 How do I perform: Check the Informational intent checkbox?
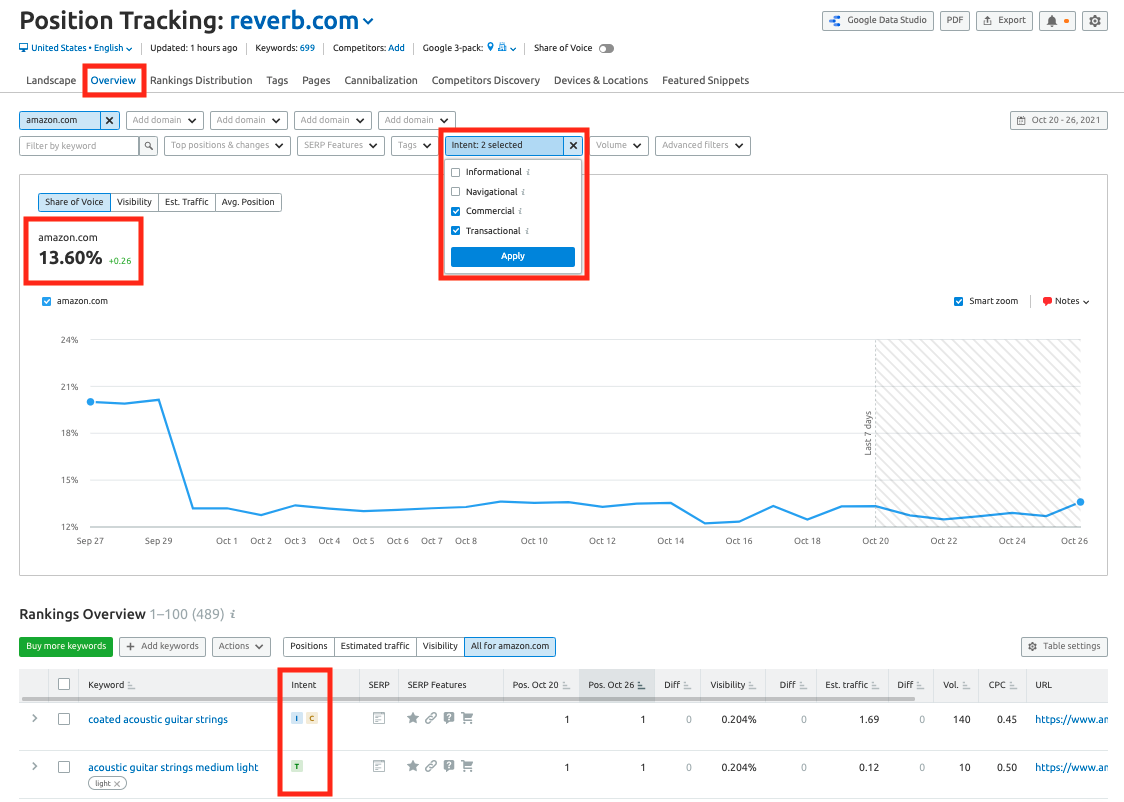(456, 172)
